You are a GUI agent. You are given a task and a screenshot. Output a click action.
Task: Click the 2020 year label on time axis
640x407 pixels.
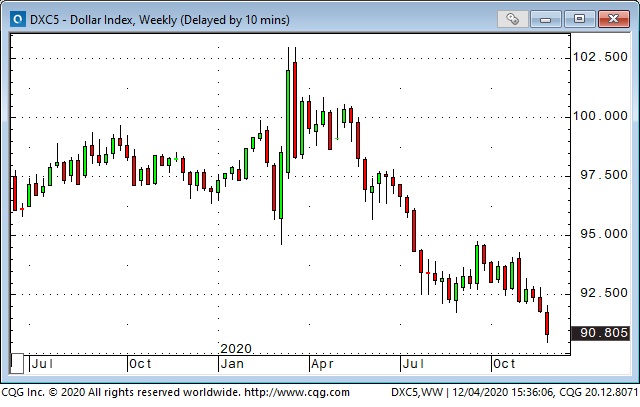[236, 349]
